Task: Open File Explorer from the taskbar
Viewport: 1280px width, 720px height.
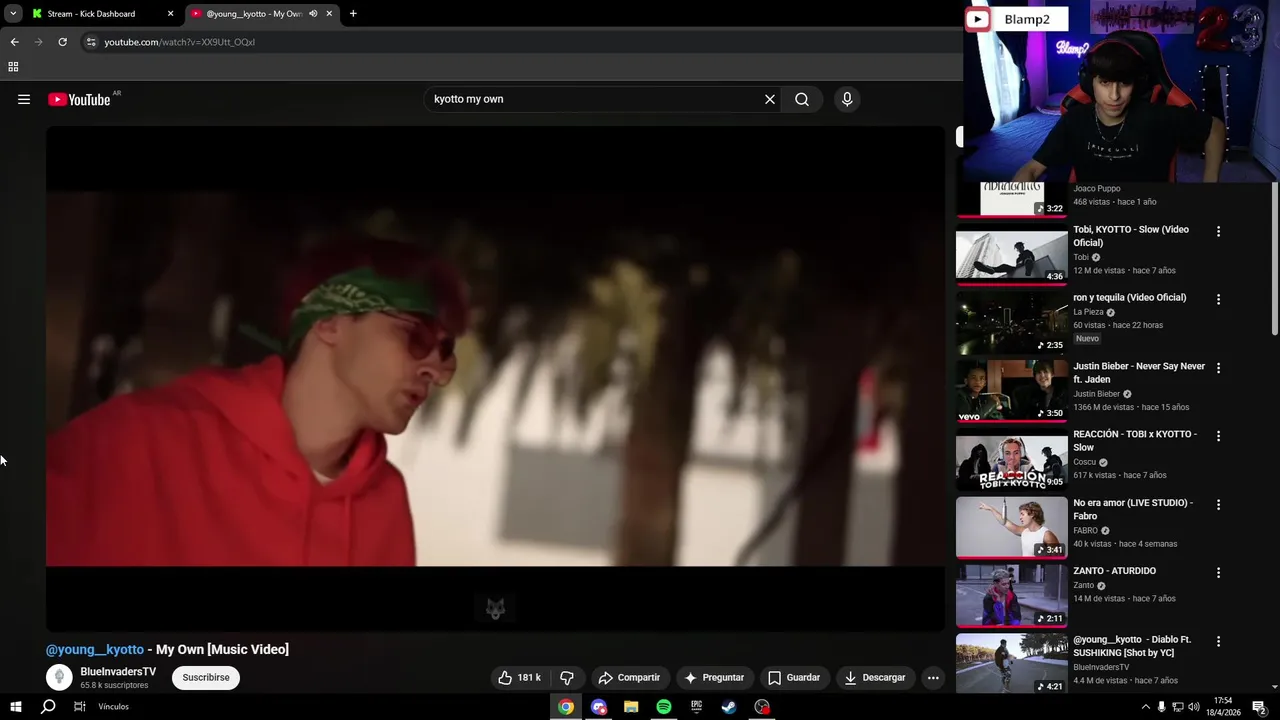Action: tap(631, 707)
